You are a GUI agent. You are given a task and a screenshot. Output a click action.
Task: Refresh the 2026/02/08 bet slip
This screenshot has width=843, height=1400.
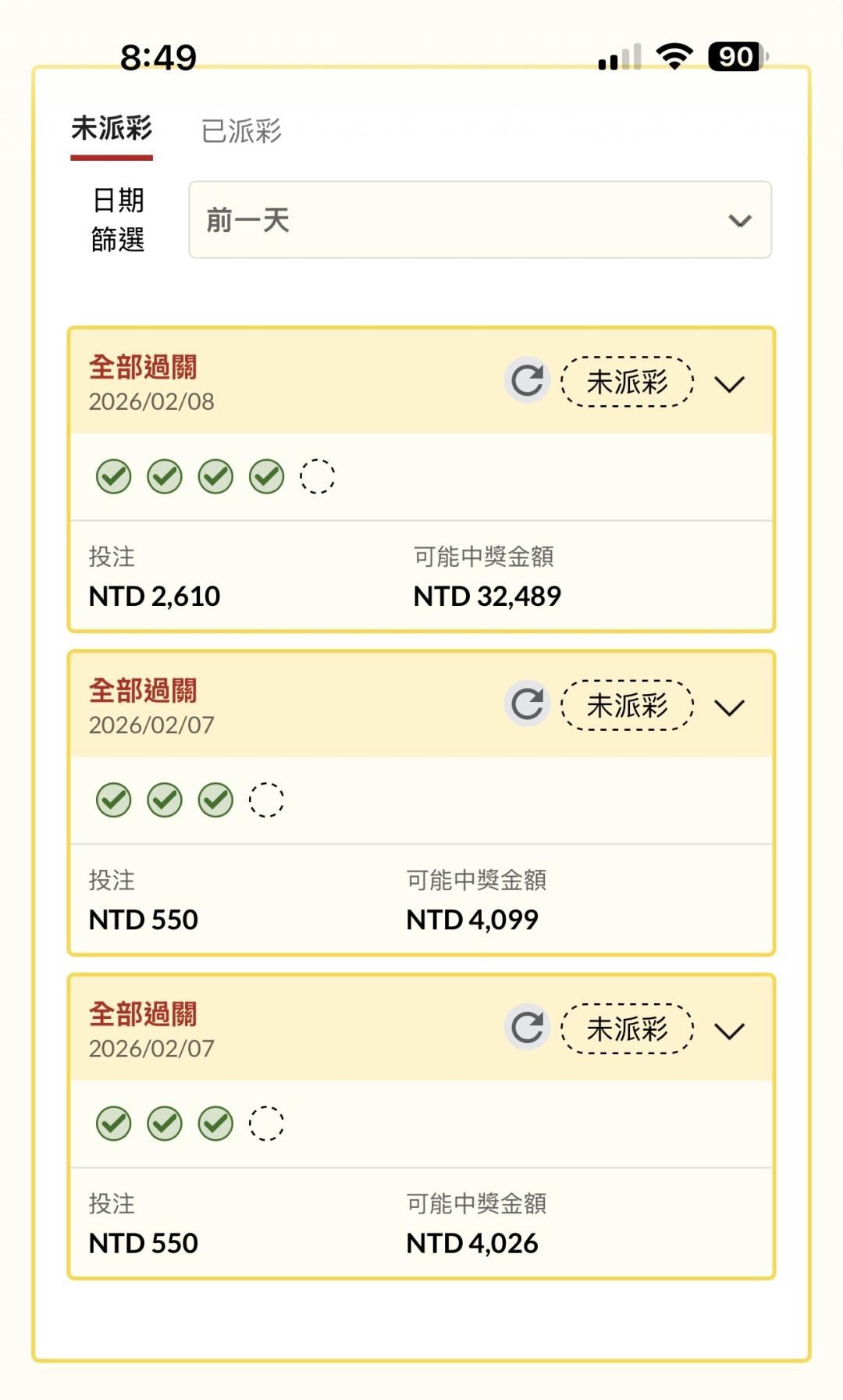tap(527, 381)
